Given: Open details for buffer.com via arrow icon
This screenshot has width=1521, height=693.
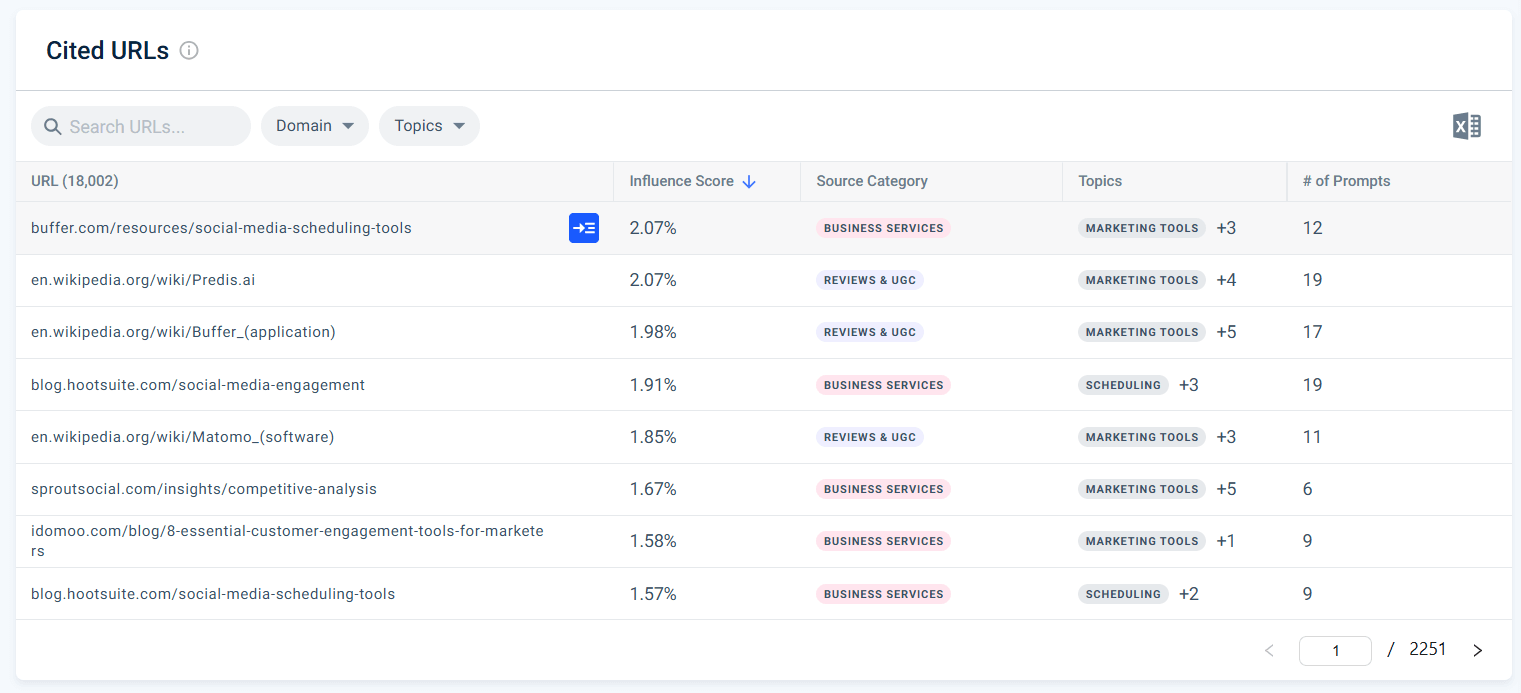Looking at the screenshot, I should tap(584, 228).
